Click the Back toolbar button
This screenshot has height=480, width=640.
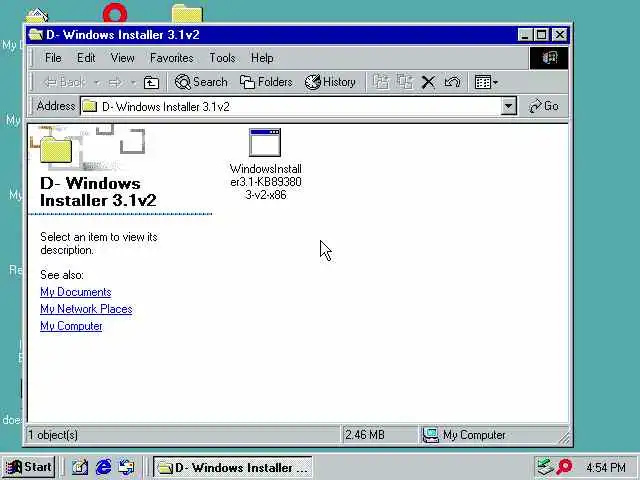tap(65, 82)
